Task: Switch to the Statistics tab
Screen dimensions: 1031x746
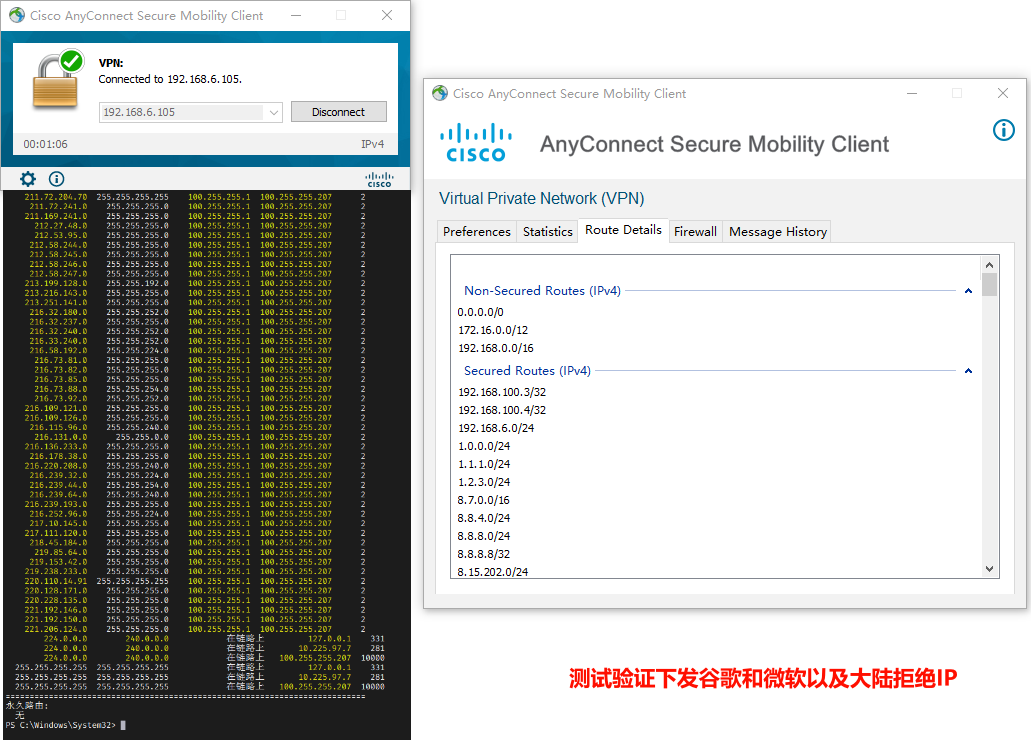Action: coord(548,231)
